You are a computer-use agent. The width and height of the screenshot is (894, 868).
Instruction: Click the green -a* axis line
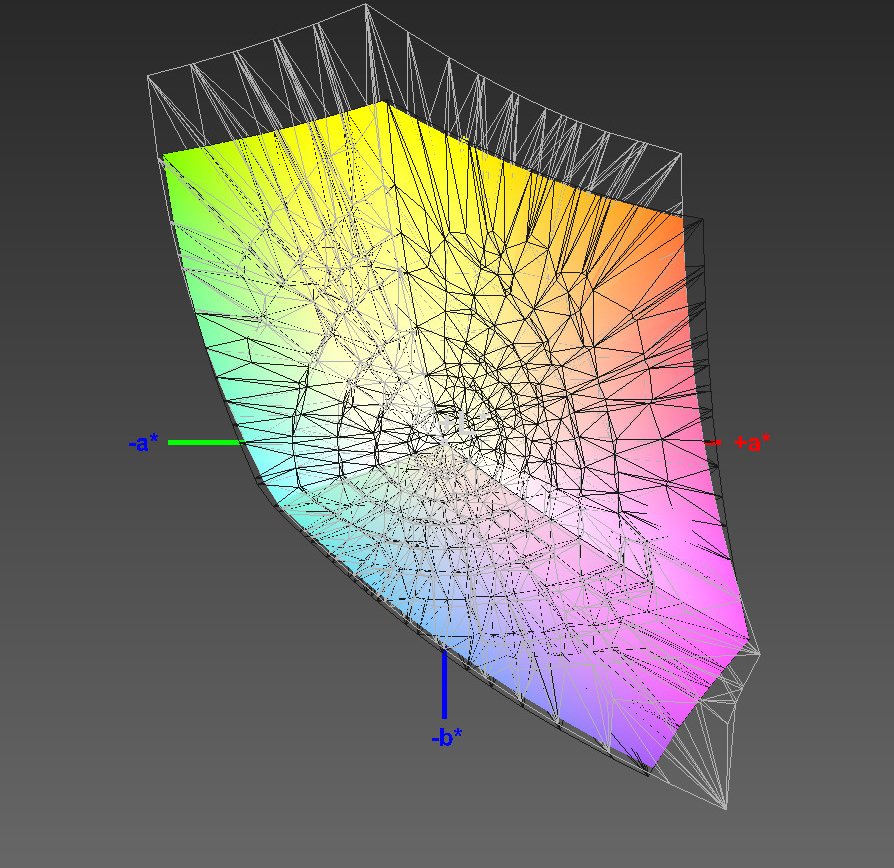coord(207,443)
